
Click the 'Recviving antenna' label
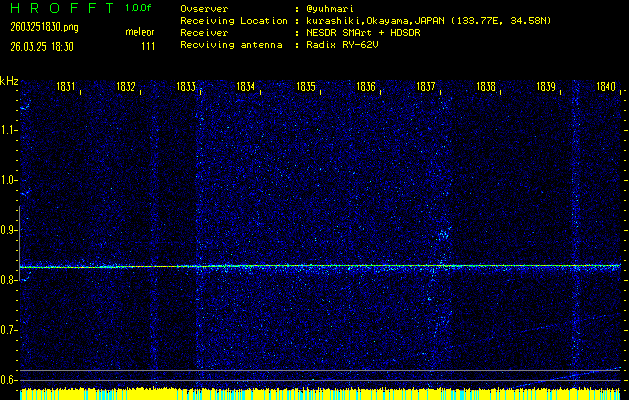pyautogui.click(x=231, y=45)
